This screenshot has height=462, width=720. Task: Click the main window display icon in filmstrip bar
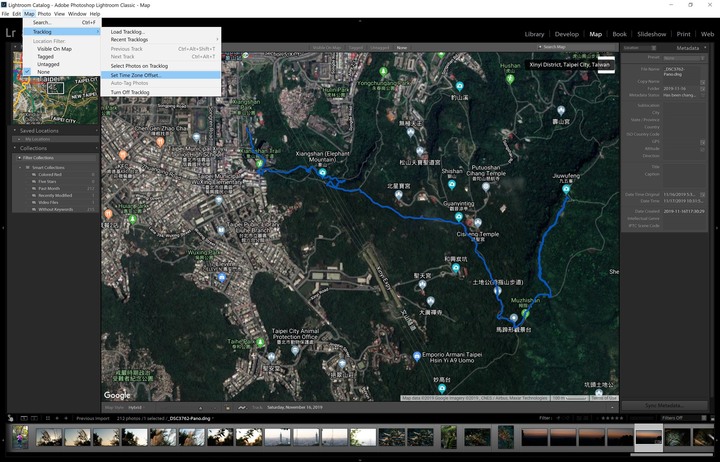[x=23, y=418]
